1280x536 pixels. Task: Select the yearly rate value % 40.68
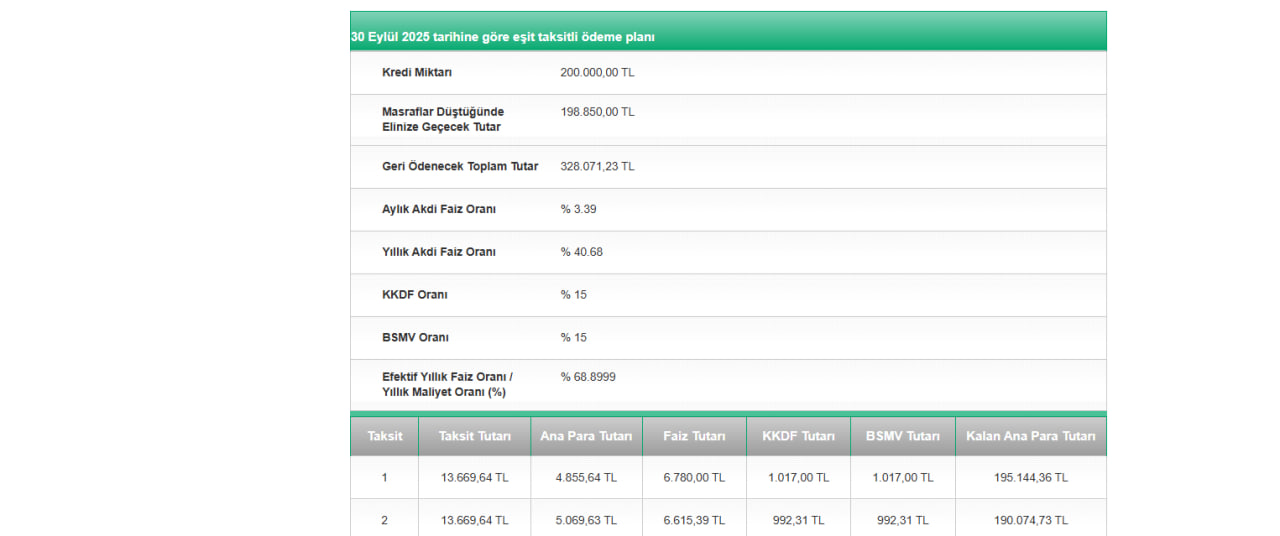(x=582, y=252)
